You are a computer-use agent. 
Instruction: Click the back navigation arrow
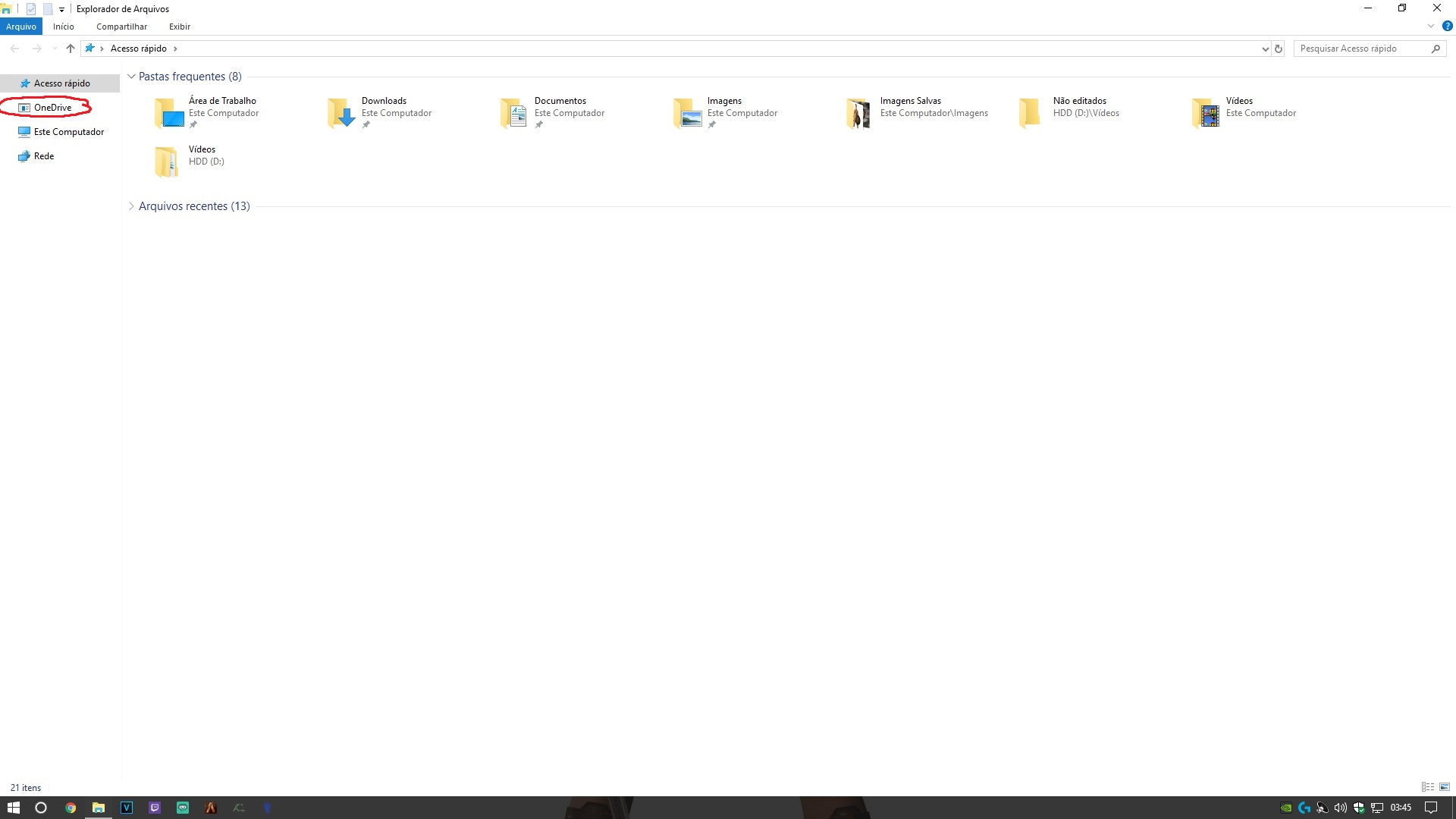pyautogui.click(x=14, y=49)
